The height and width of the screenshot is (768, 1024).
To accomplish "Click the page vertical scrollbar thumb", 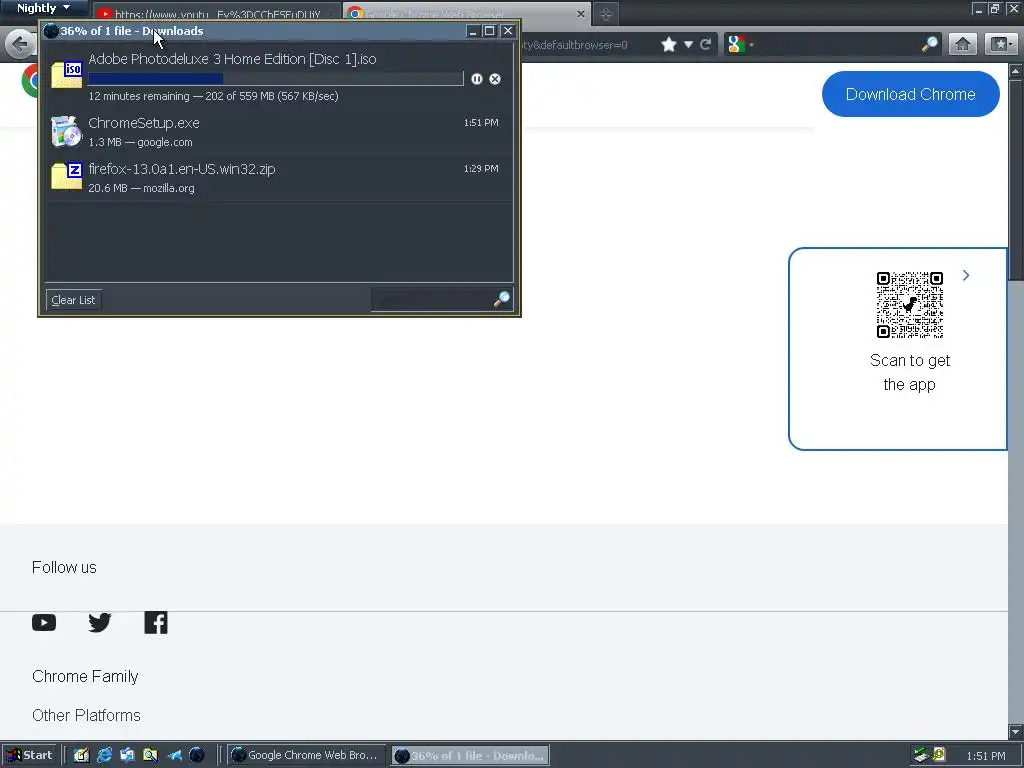I will [1016, 180].
